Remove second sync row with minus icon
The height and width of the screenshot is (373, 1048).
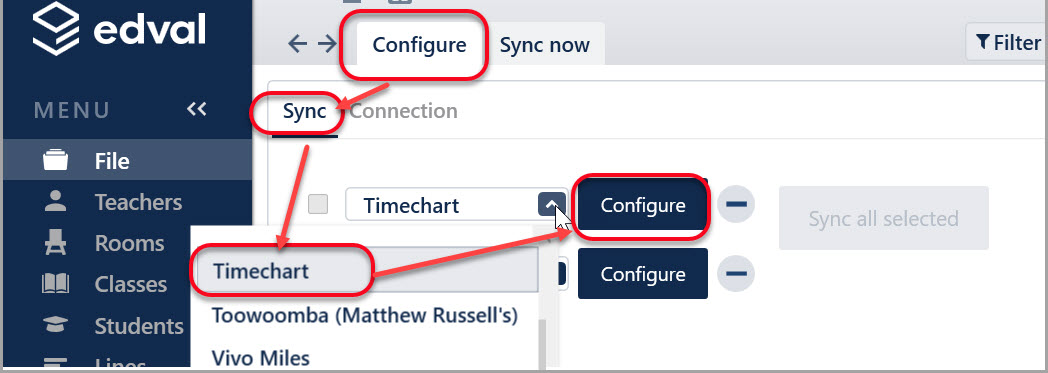(x=736, y=273)
